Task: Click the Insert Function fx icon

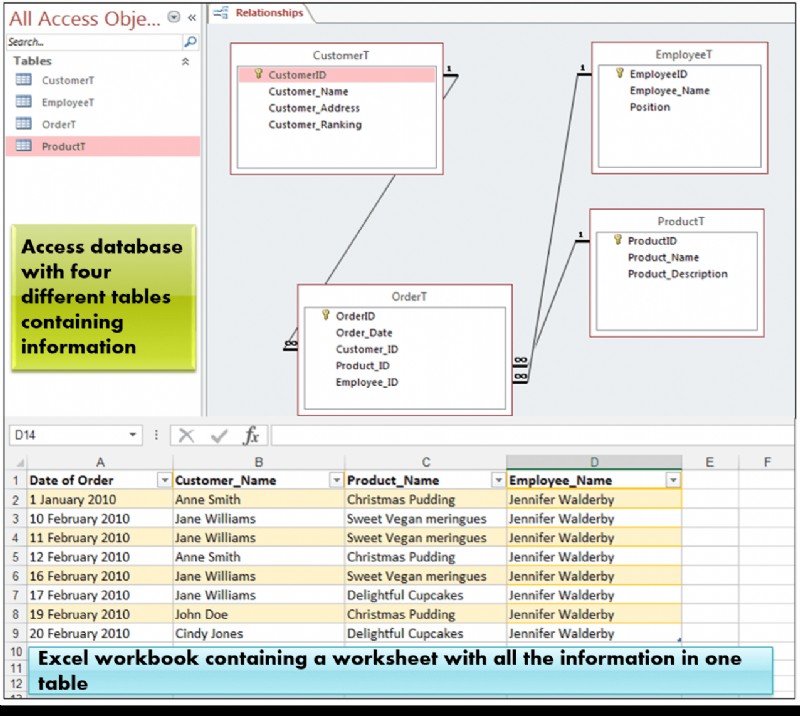Action: point(251,435)
